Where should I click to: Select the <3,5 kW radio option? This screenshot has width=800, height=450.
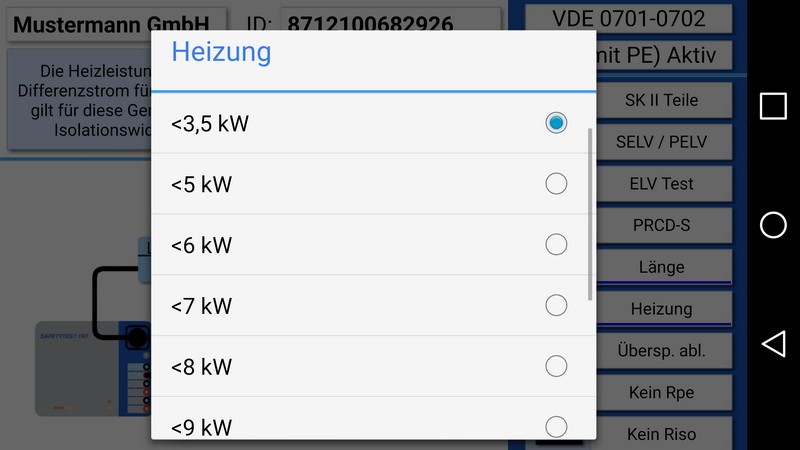(373, 123)
